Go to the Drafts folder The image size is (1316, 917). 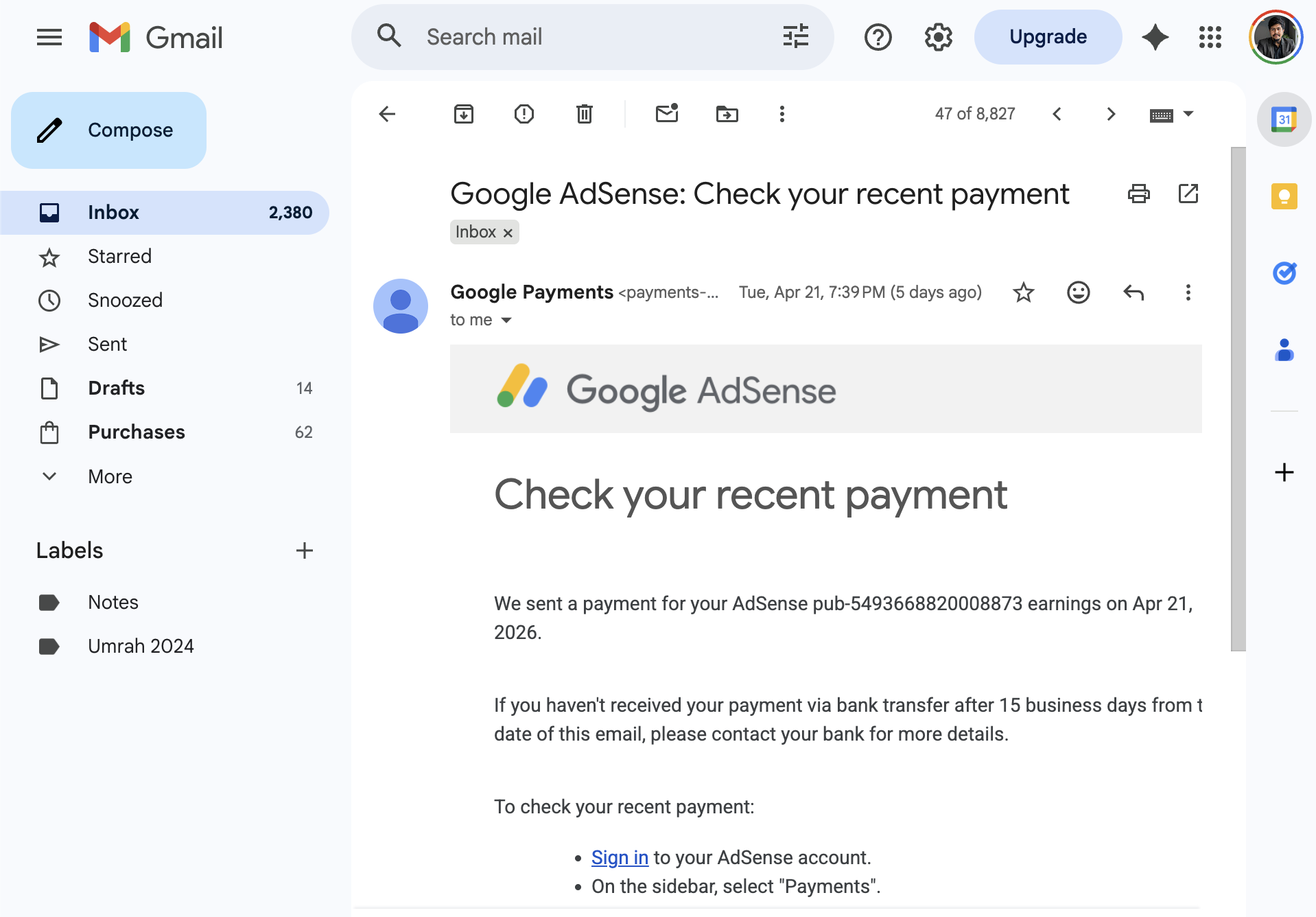point(116,388)
